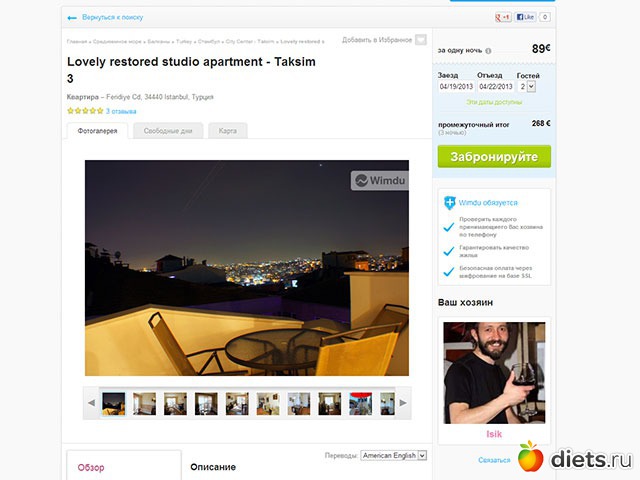Click the Wimdu shield icon
This screenshot has height=480, width=640.
[x=450, y=202]
